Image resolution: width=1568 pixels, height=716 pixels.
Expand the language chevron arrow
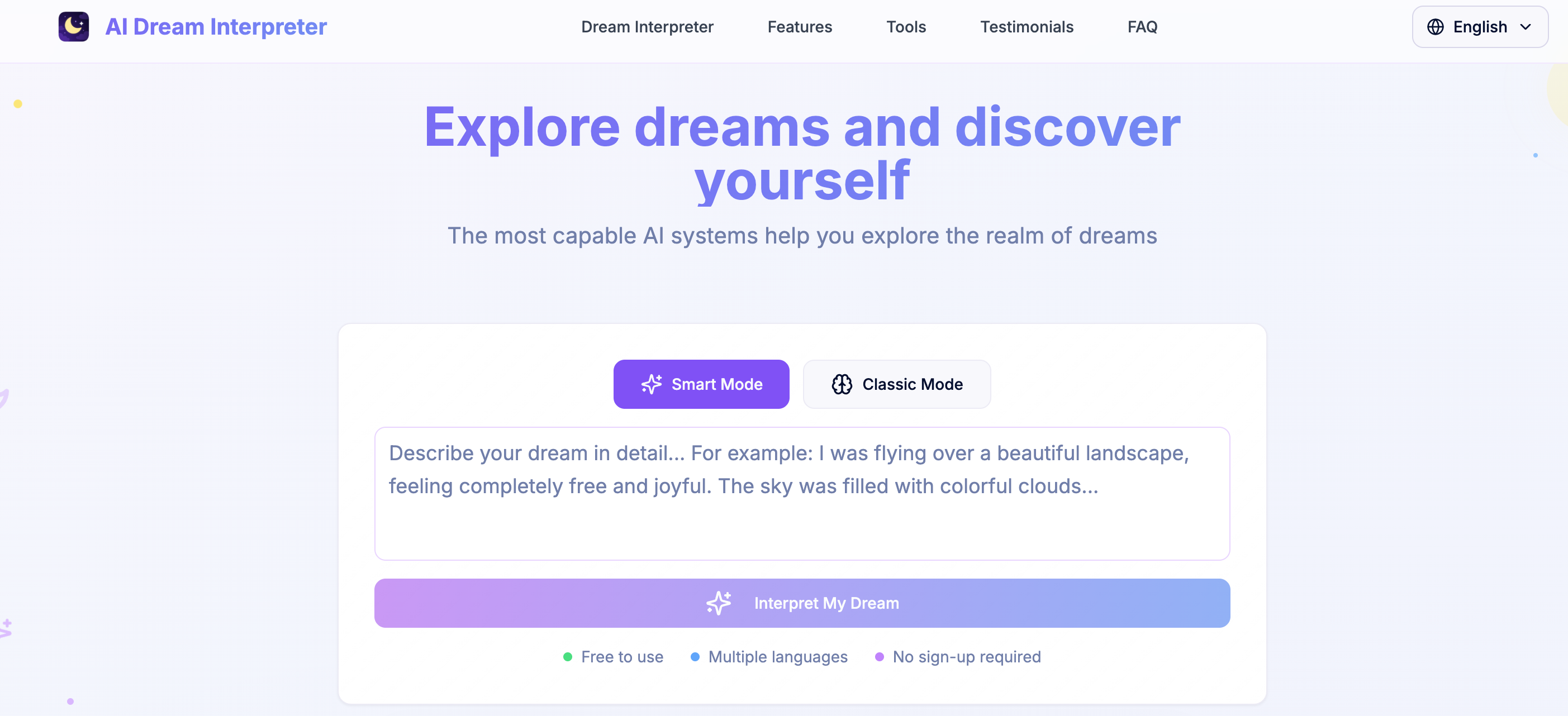[x=1525, y=27]
